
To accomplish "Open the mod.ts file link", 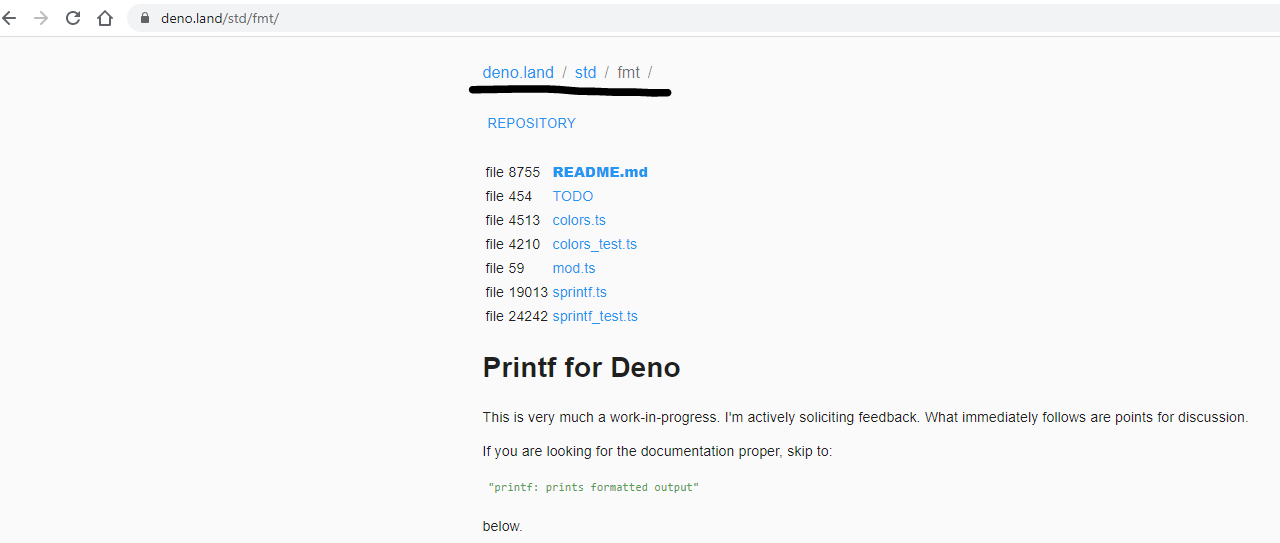I will (x=574, y=268).
